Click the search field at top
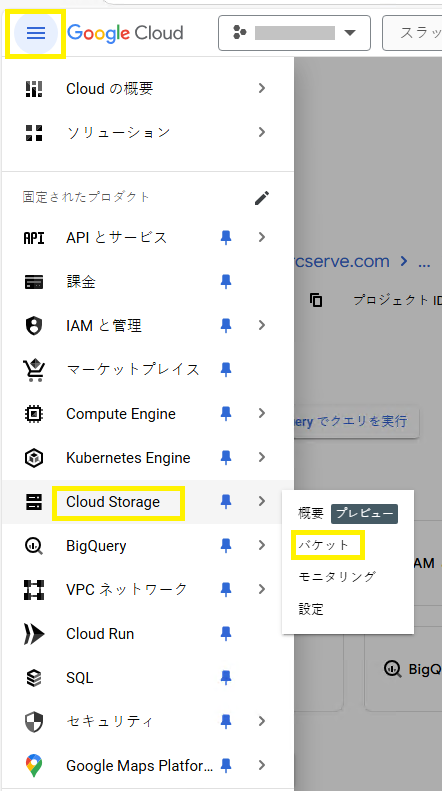 point(412,33)
